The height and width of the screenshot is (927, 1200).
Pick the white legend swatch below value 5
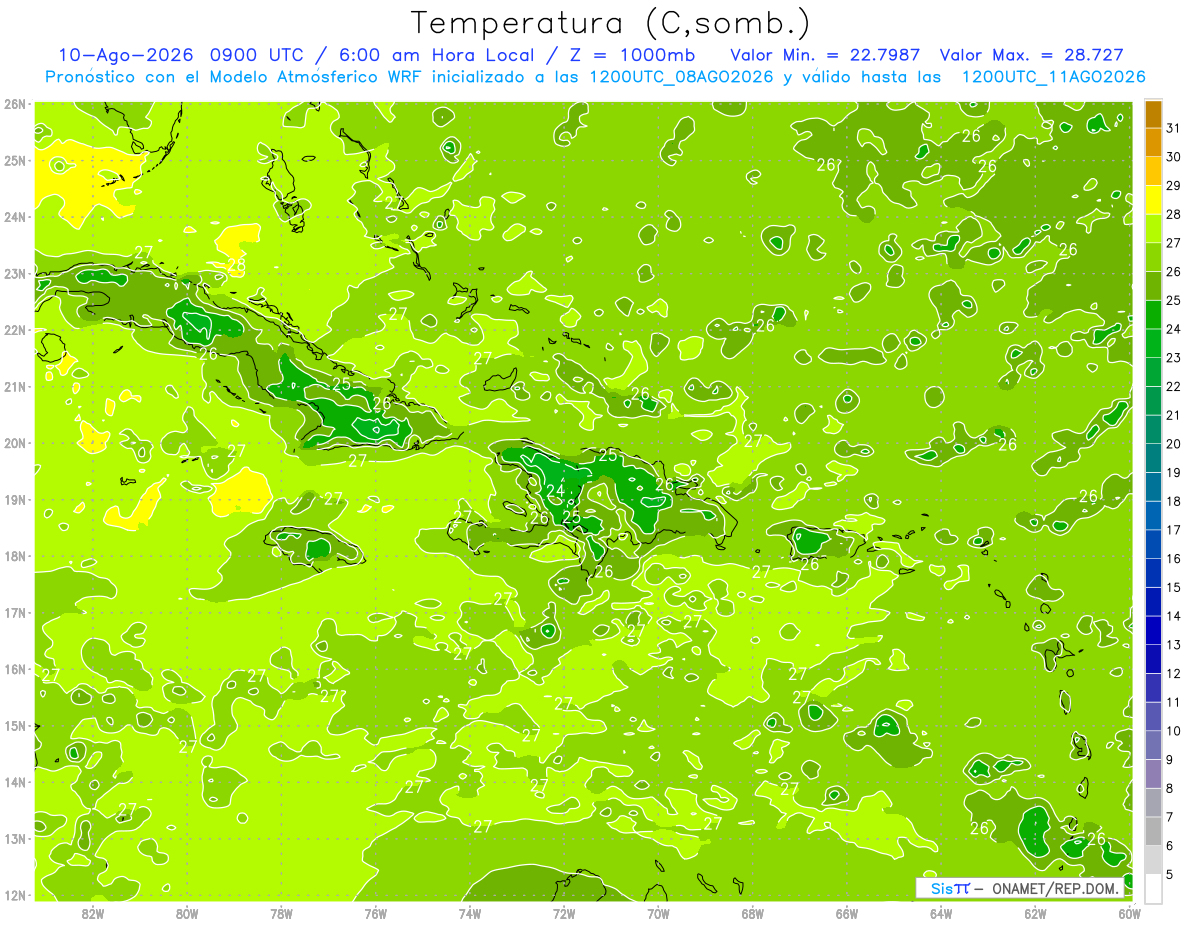pyautogui.click(x=1153, y=888)
